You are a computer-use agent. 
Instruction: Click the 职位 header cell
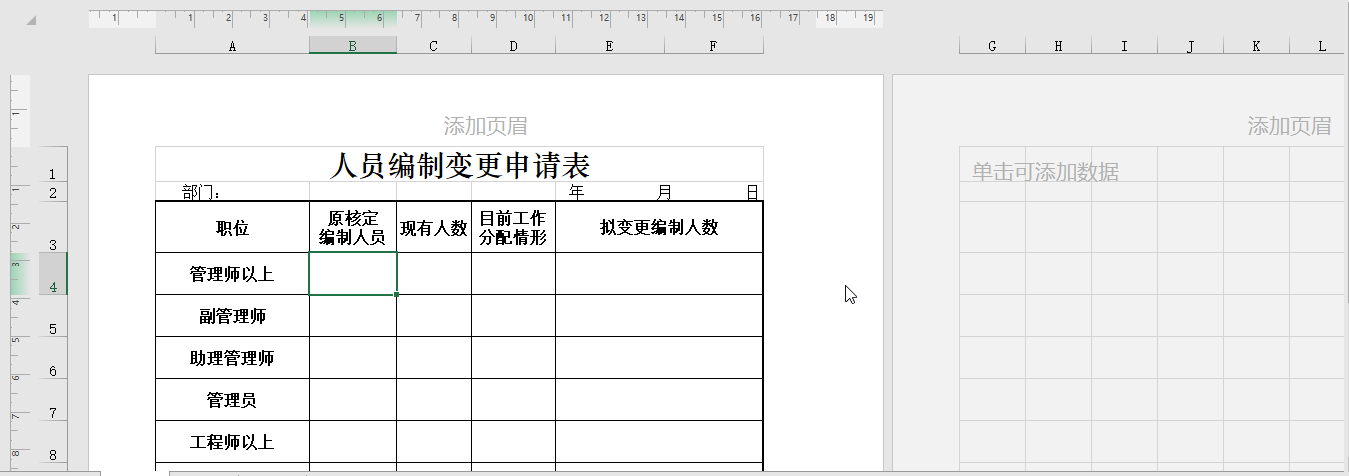click(232, 228)
